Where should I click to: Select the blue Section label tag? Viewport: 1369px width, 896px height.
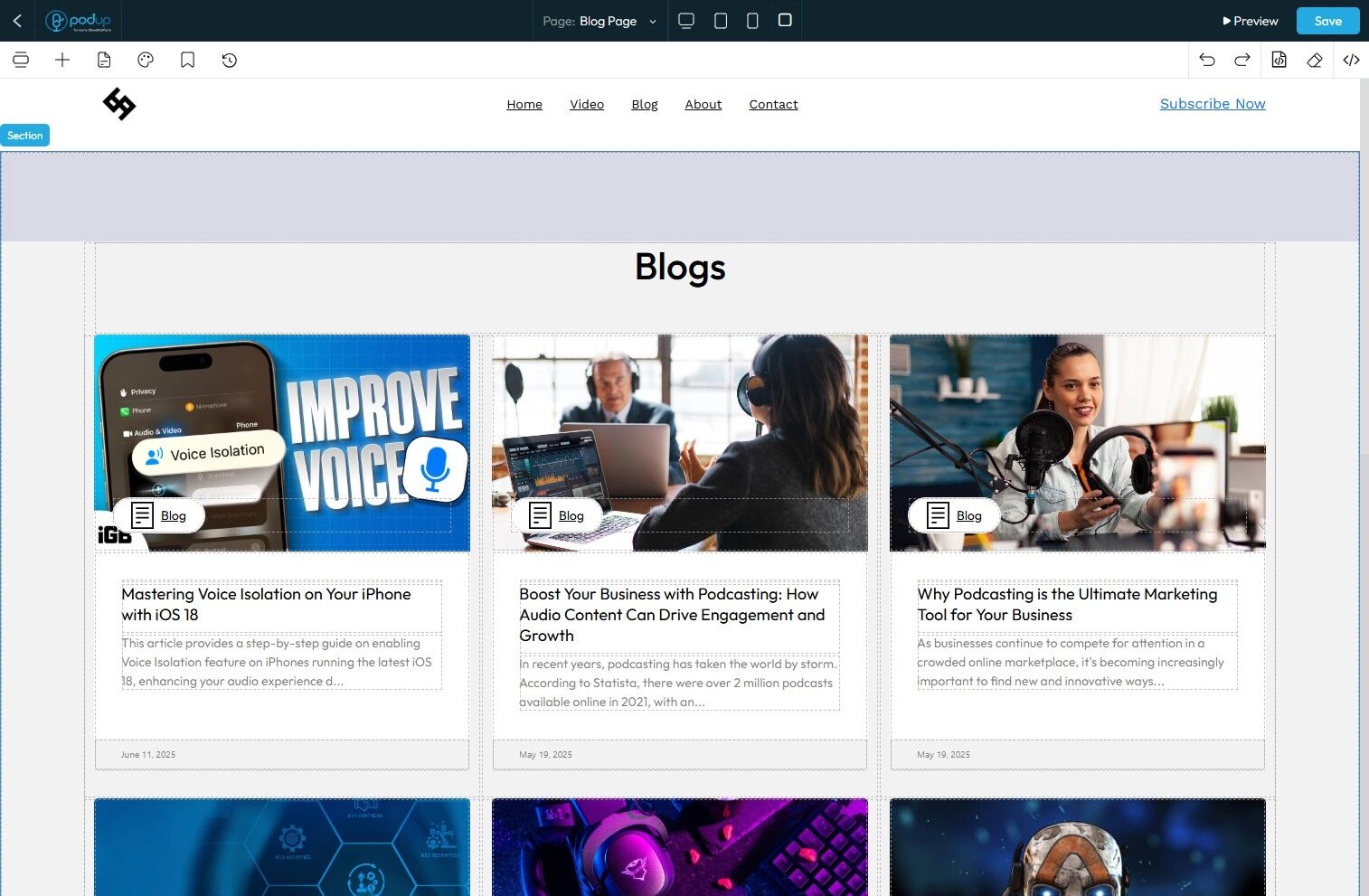25,136
